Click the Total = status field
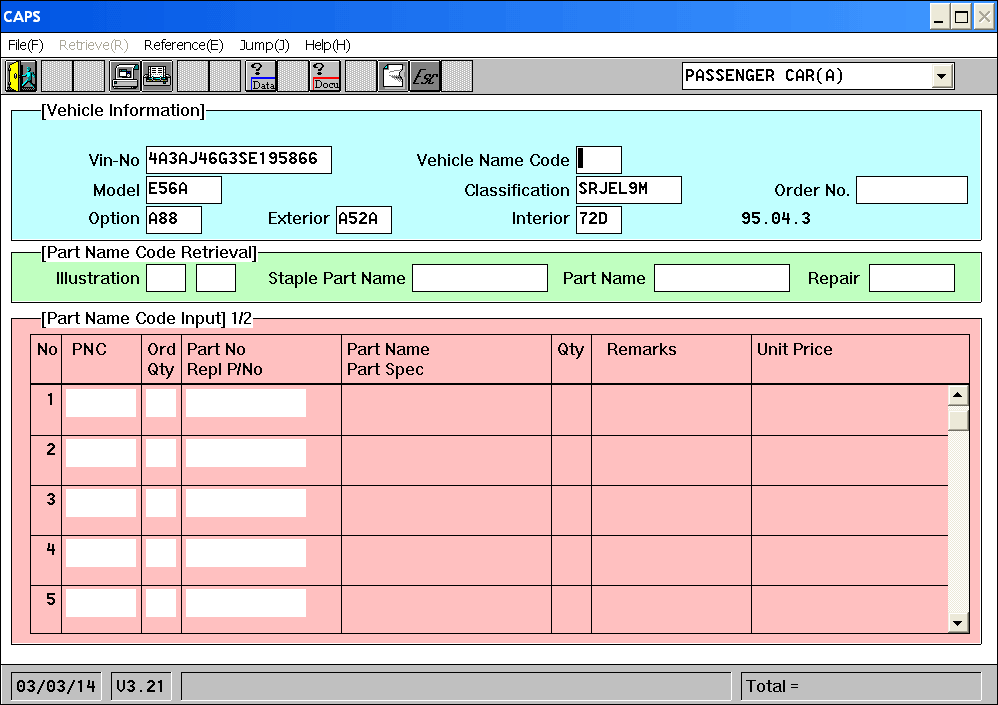This screenshot has width=998, height=705. [x=861, y=687]
